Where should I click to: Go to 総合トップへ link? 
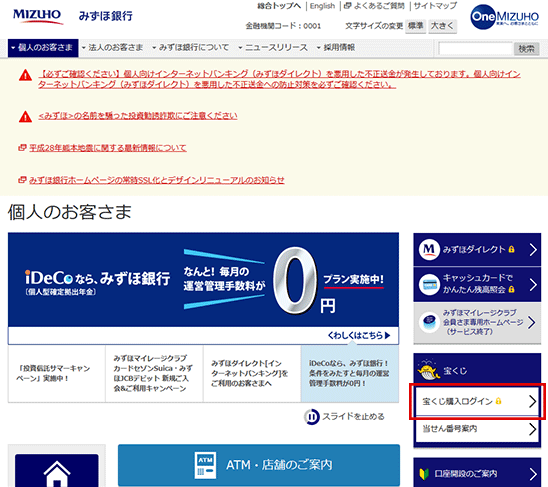tap(279, 6)
